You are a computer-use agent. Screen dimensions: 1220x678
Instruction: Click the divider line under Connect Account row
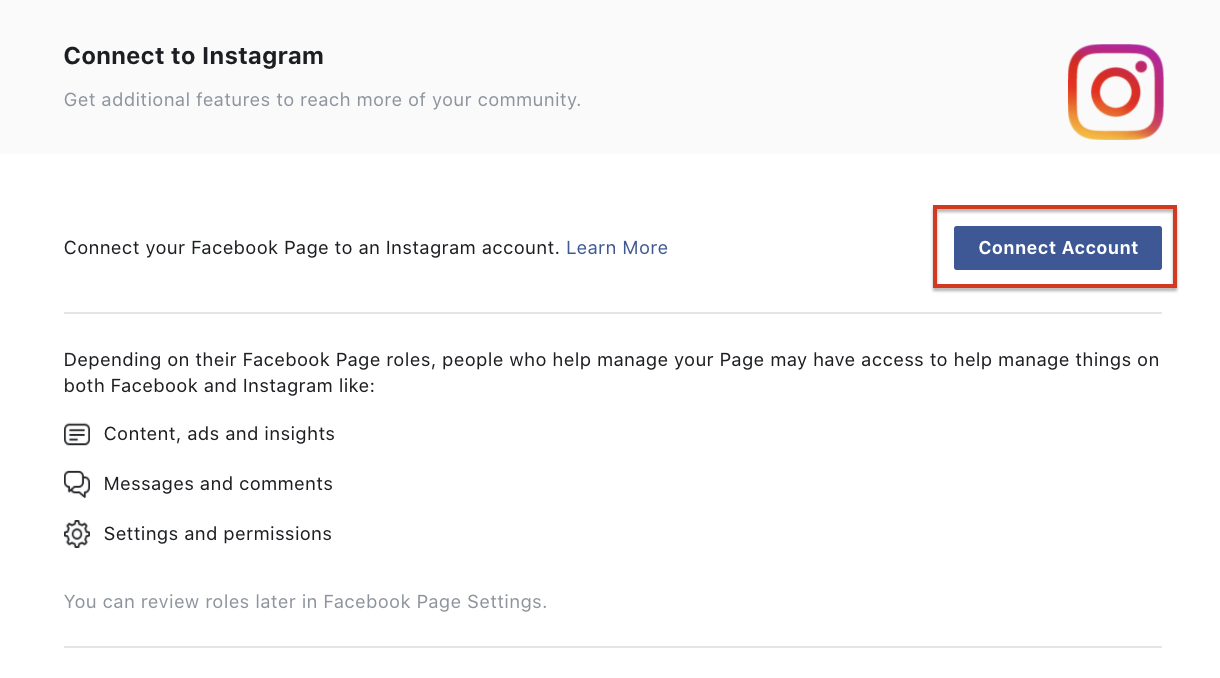click(x=613, y=313)
